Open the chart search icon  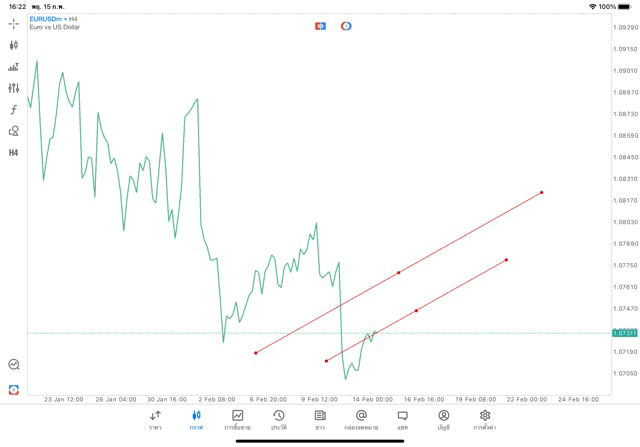pos(14,365)
